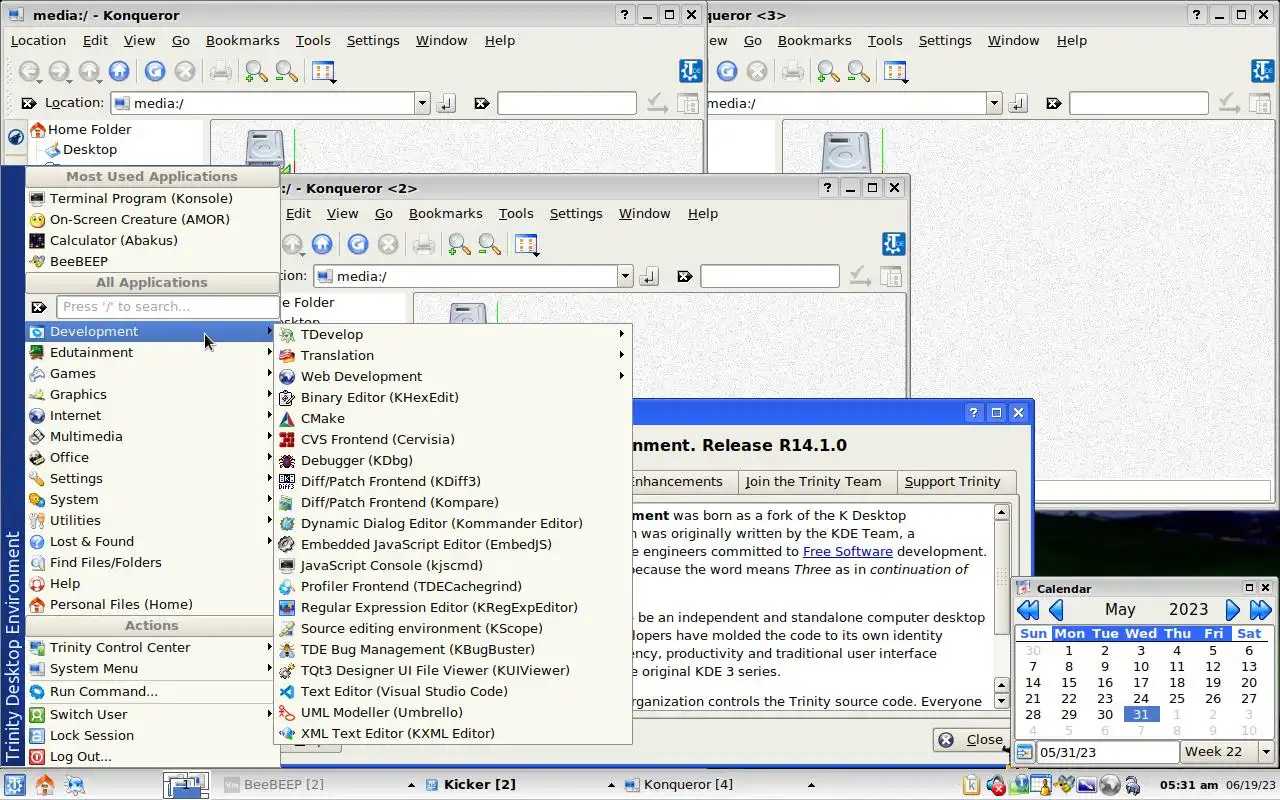The height and width of the screenshot is (800, 1280).
Task: Click zoom in magnifier in Konqueror <3>
Action: (x=828, y=71)
